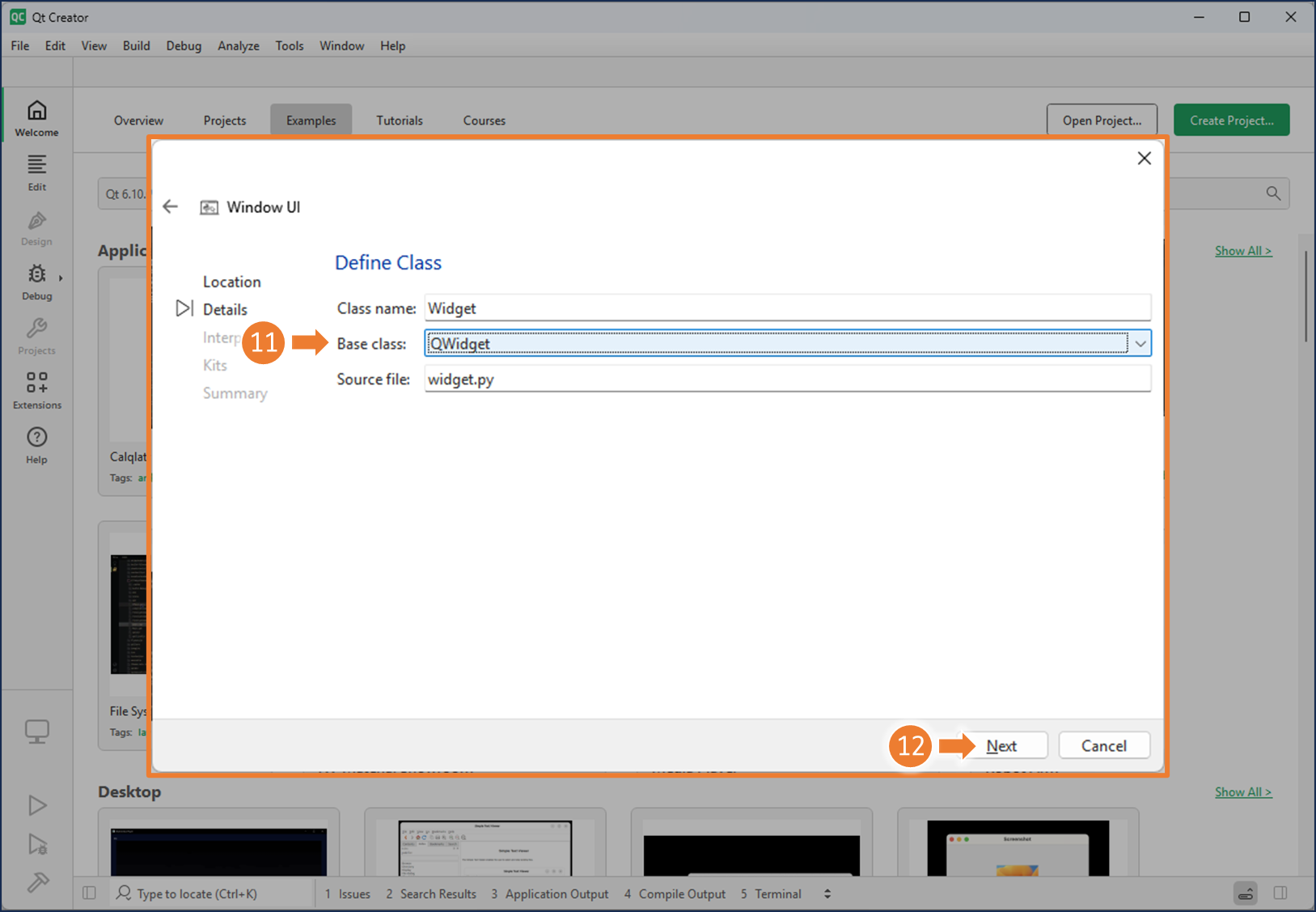Click search magnifier in examples filter

pos(1273,193)
